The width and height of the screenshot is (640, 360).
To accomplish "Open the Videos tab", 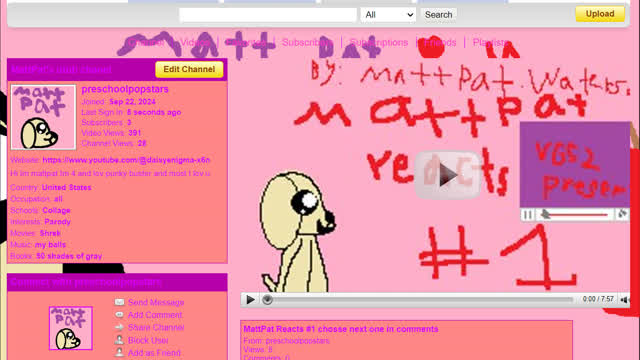I will [195, 42].
